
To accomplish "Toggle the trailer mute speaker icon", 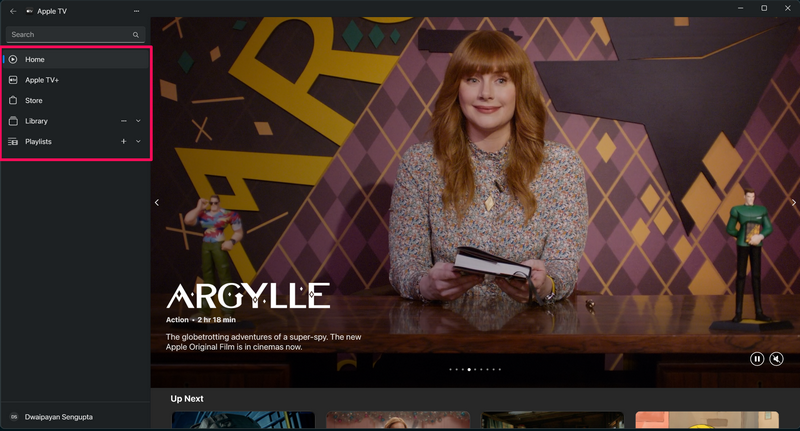I will (x=777, y=359).
